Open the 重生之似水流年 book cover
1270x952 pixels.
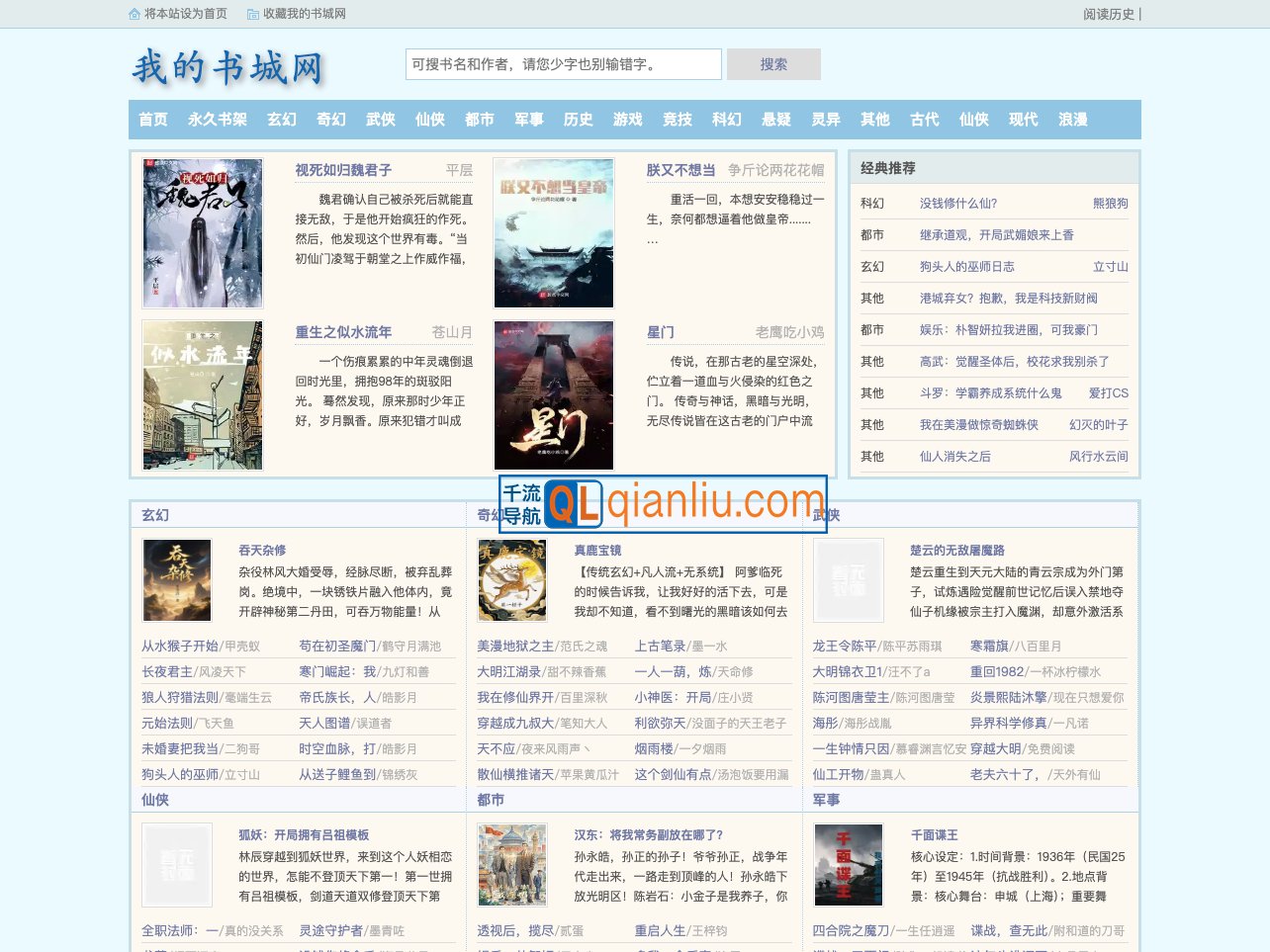click(203, 394)
